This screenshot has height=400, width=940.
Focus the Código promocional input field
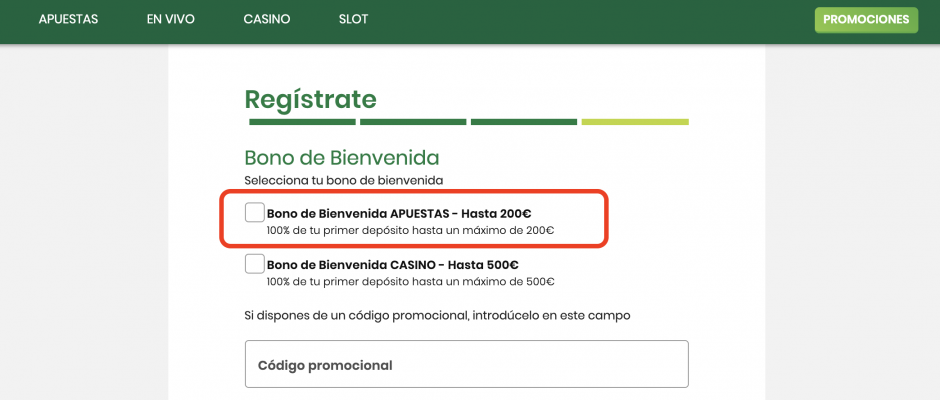coord(467,364)
